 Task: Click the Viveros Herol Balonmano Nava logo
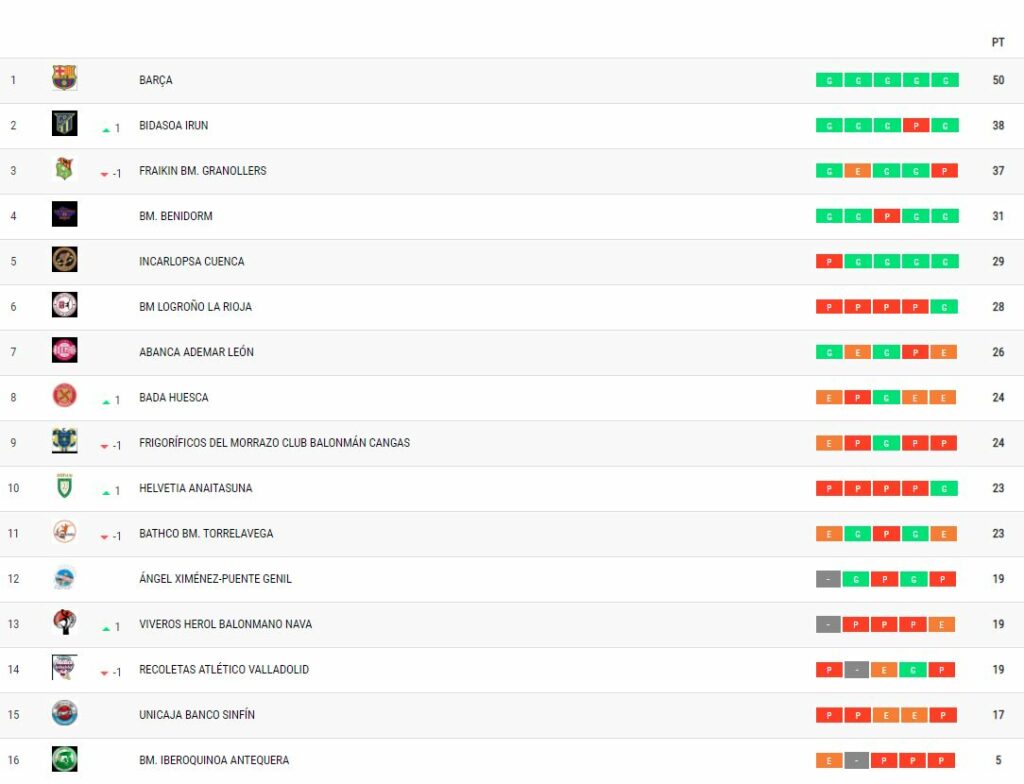click(65, 622)
